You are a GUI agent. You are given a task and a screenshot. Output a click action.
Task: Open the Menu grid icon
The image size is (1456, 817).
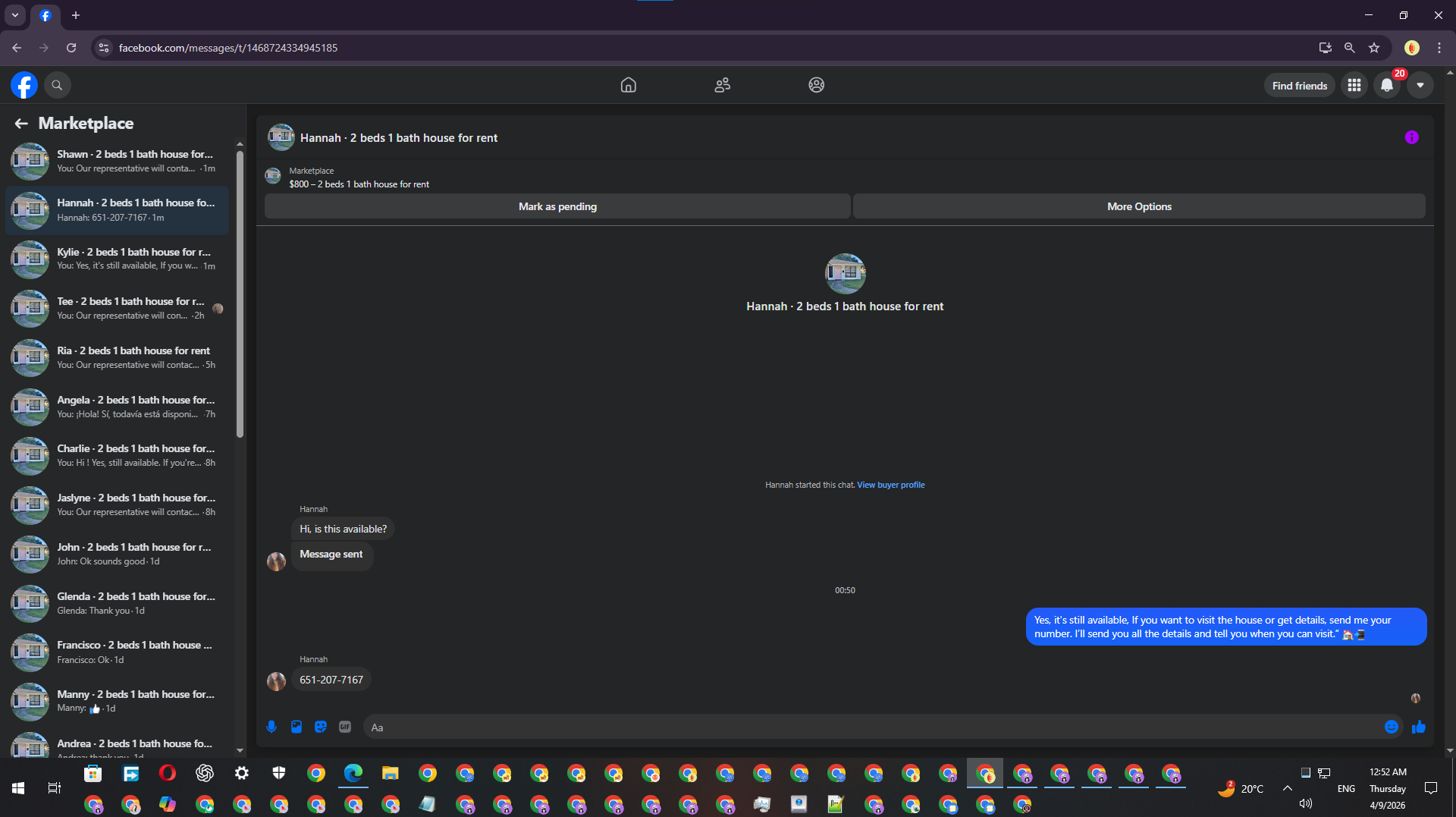(1354, 85)
